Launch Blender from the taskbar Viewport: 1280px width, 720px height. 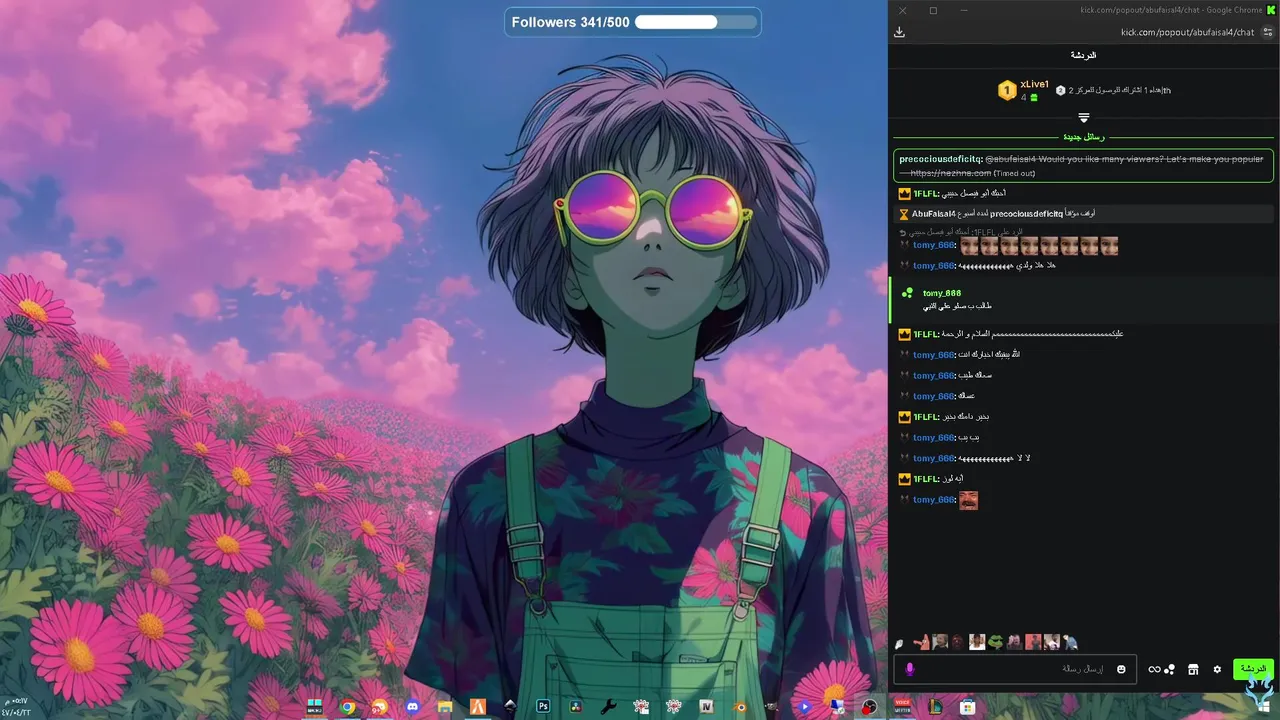point(741,706)
